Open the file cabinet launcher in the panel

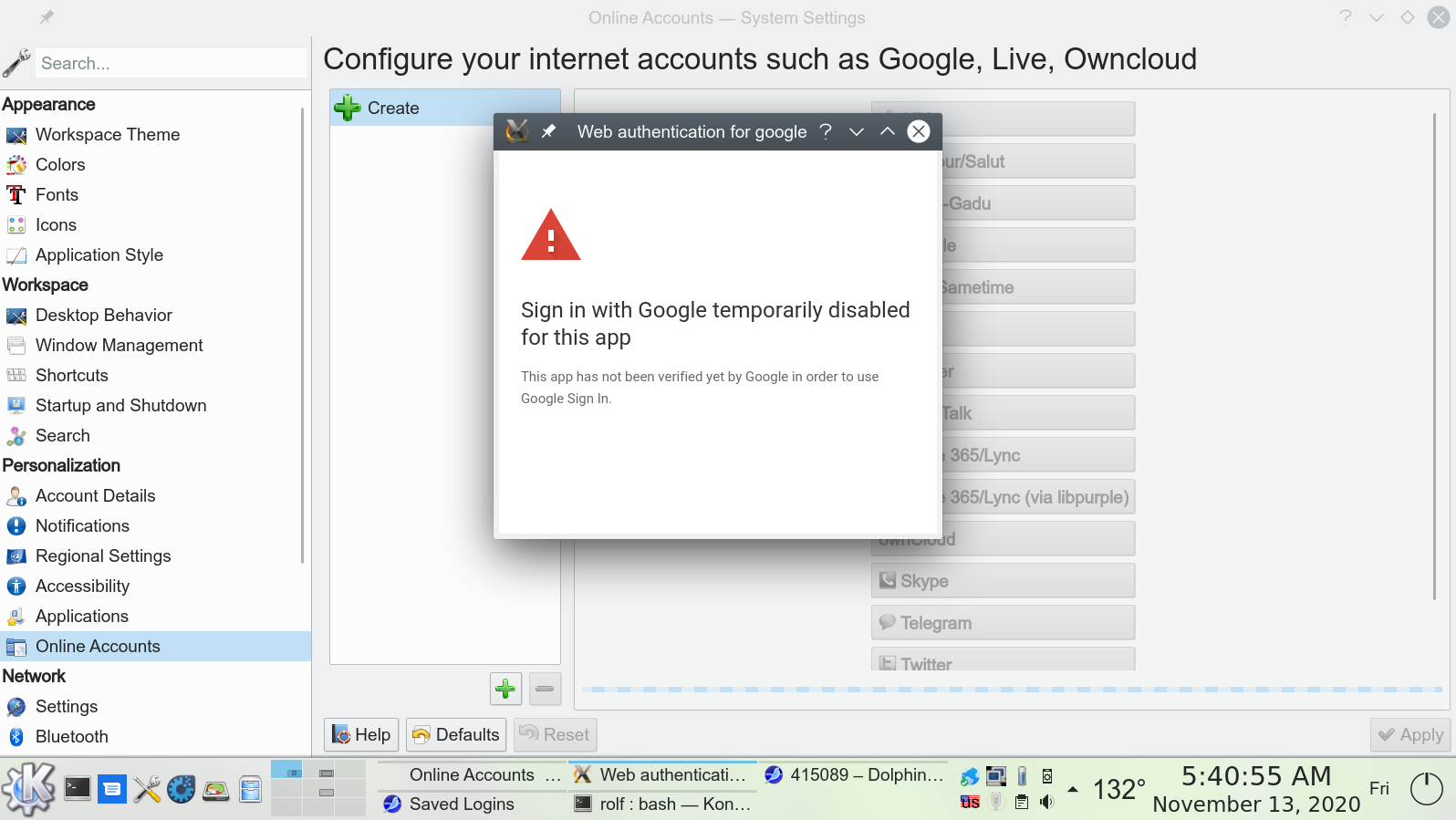pos(251,789)
